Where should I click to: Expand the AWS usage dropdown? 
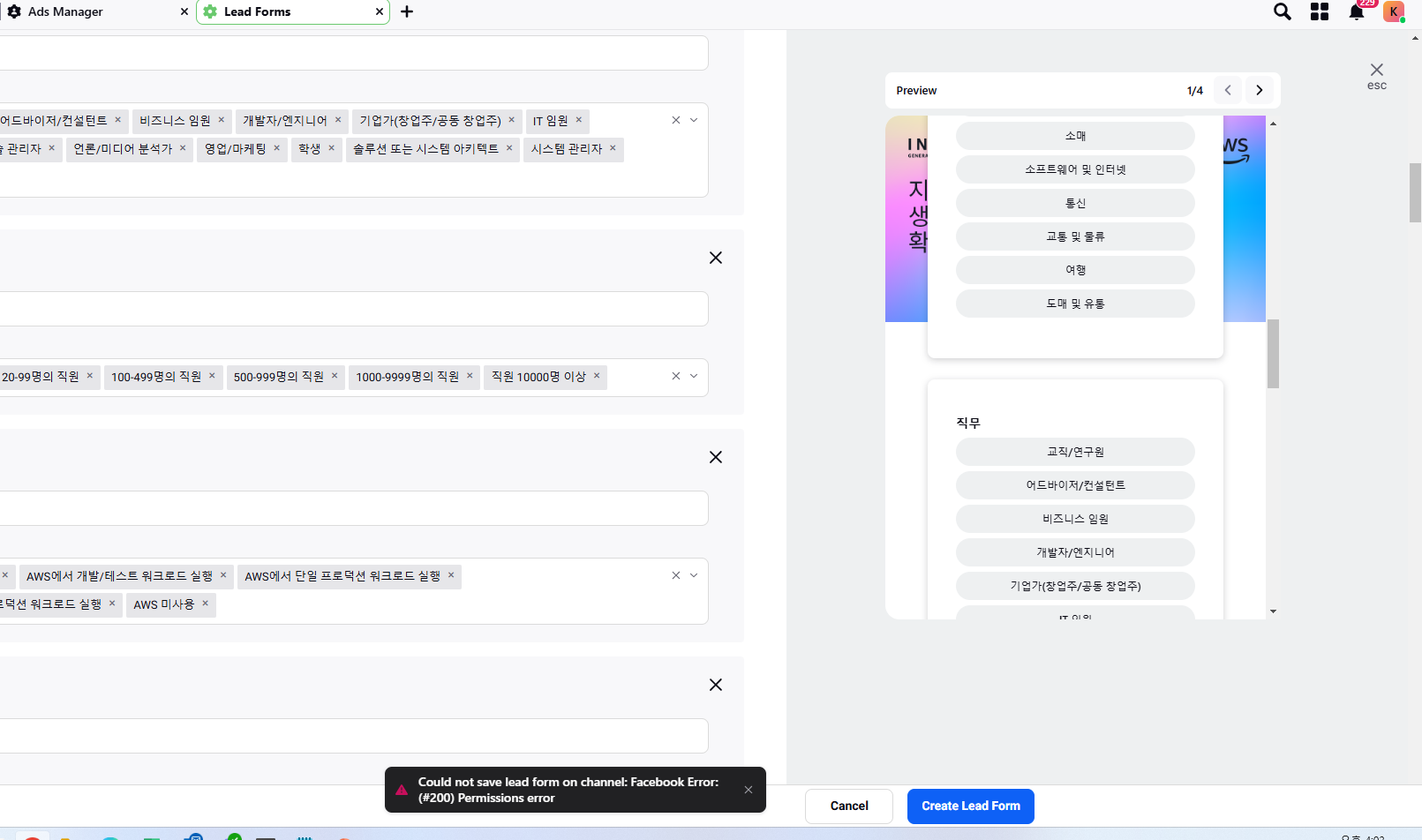[x=694, y=575]
